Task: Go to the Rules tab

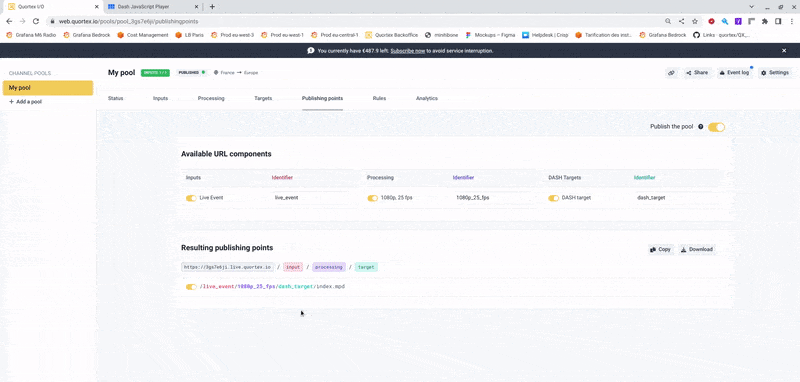Action: click(x=379, y=98)
